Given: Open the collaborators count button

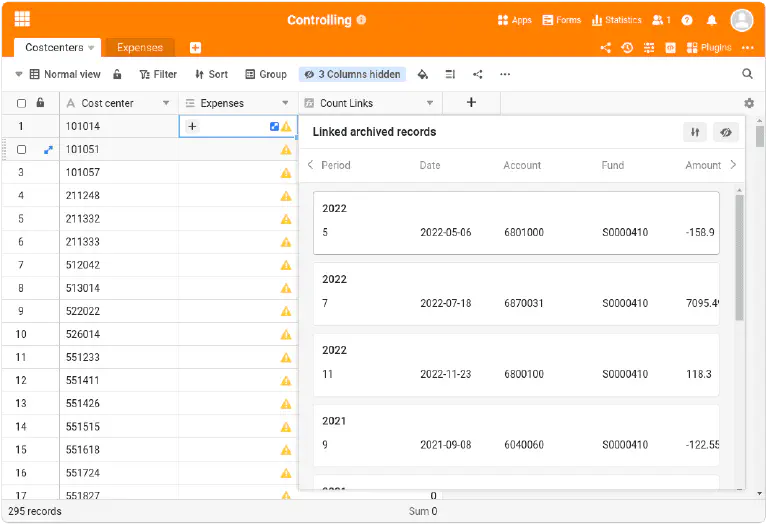Looking at the screenshot, I should coord(661,20).
